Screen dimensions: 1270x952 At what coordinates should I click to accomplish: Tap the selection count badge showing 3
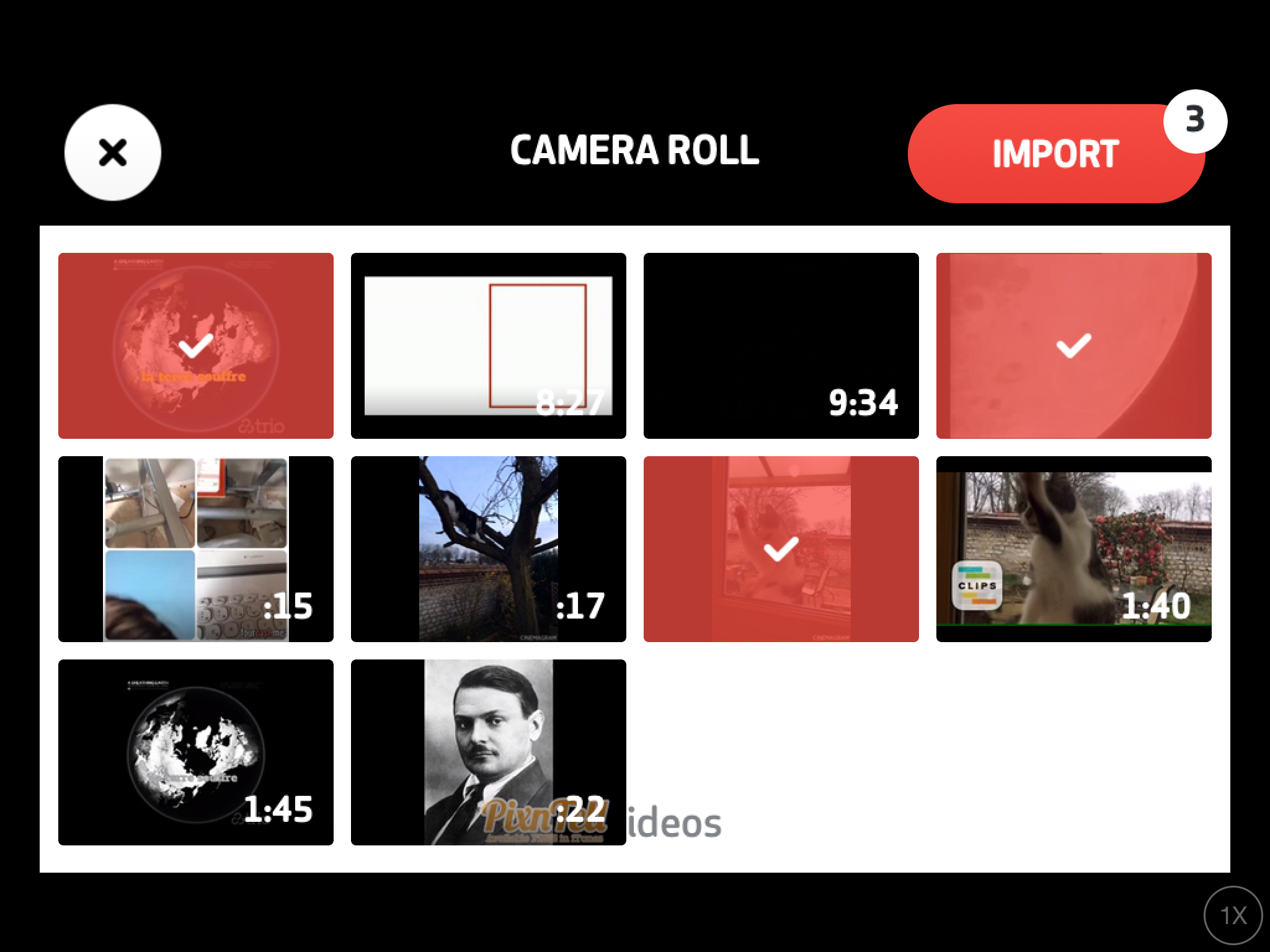[1195, 121]
